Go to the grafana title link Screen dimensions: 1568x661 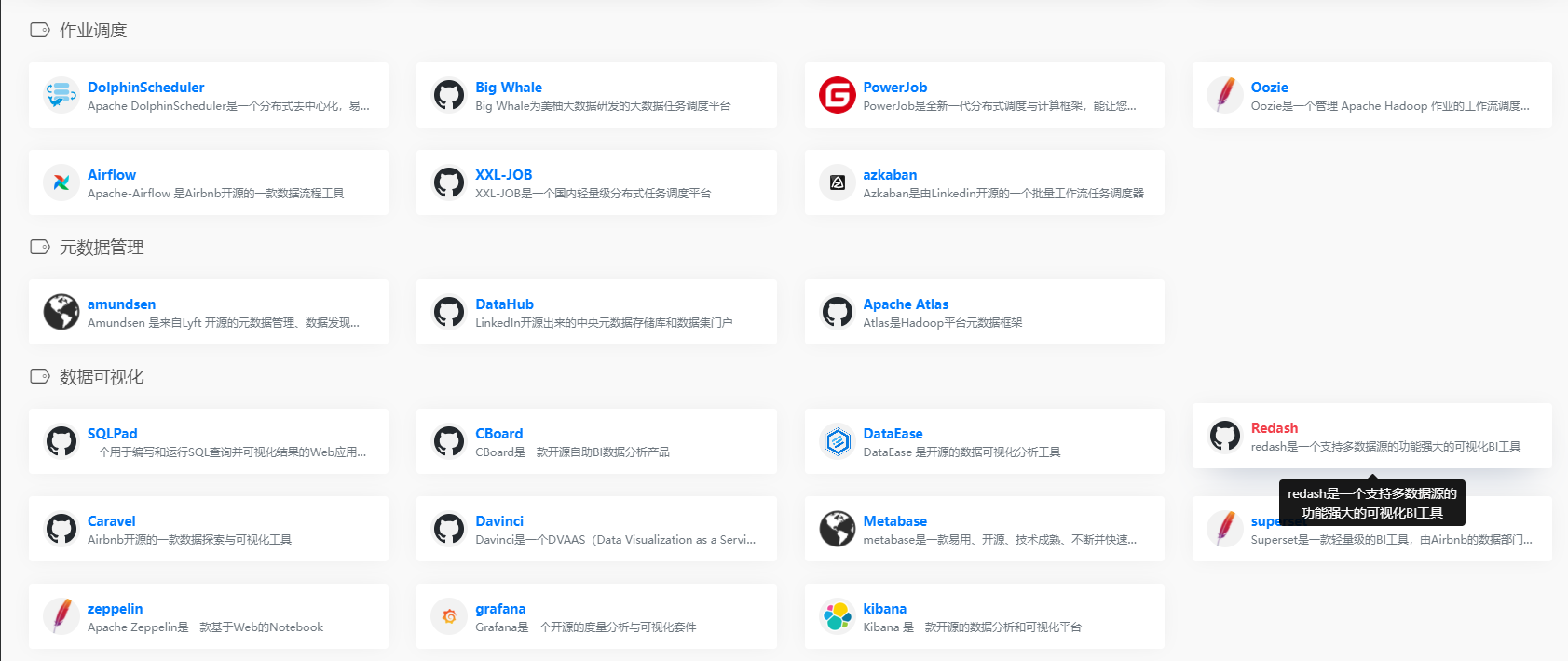pos(500,609)
